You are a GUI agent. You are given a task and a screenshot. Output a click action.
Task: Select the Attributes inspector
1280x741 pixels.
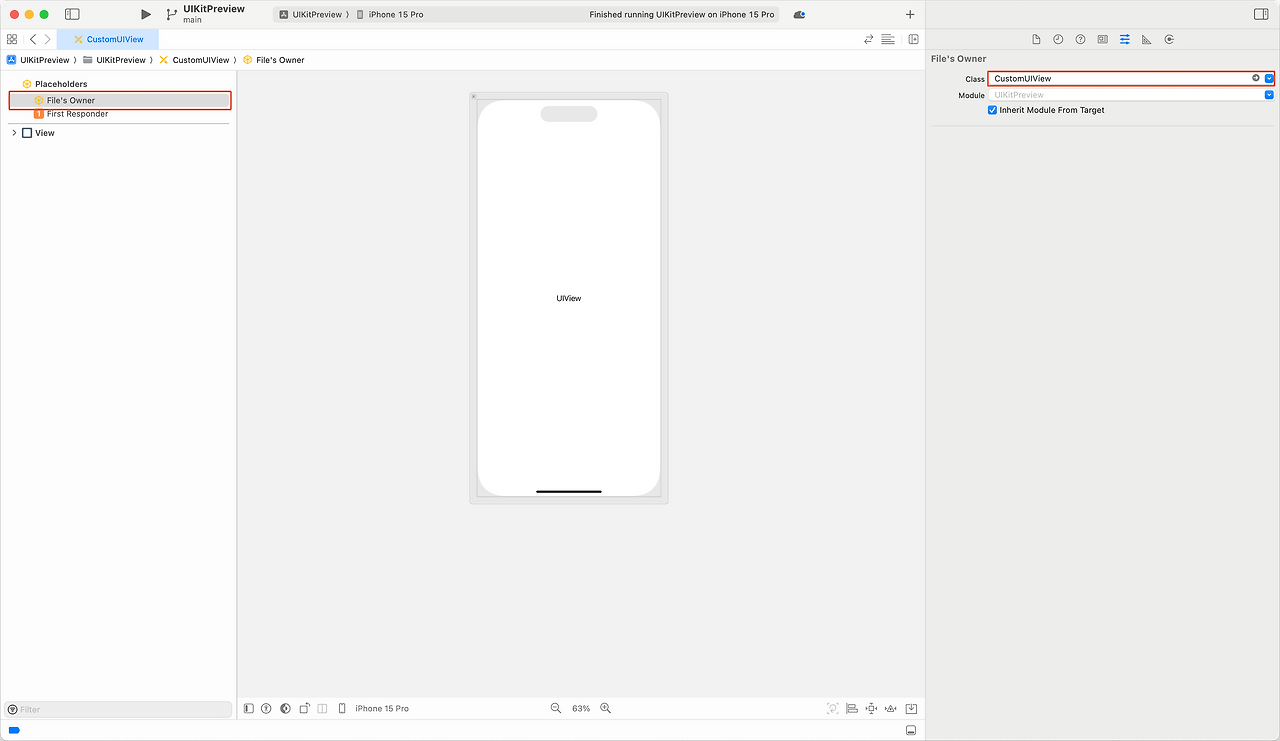1124,39
